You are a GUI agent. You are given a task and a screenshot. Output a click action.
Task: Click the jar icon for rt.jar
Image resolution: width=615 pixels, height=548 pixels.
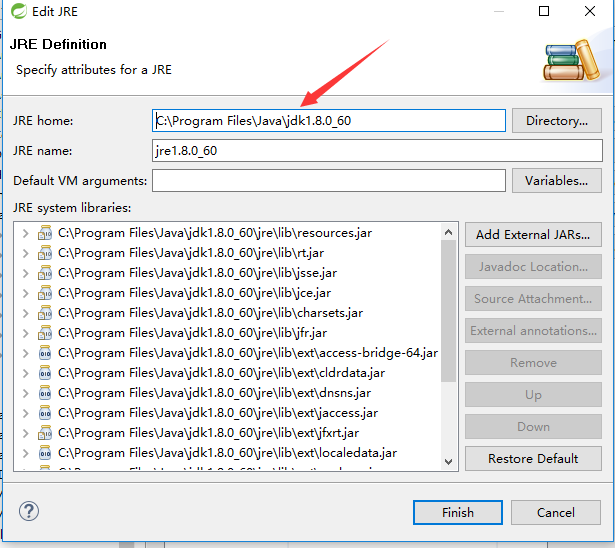pyautogui.click(x=45, y=253)
